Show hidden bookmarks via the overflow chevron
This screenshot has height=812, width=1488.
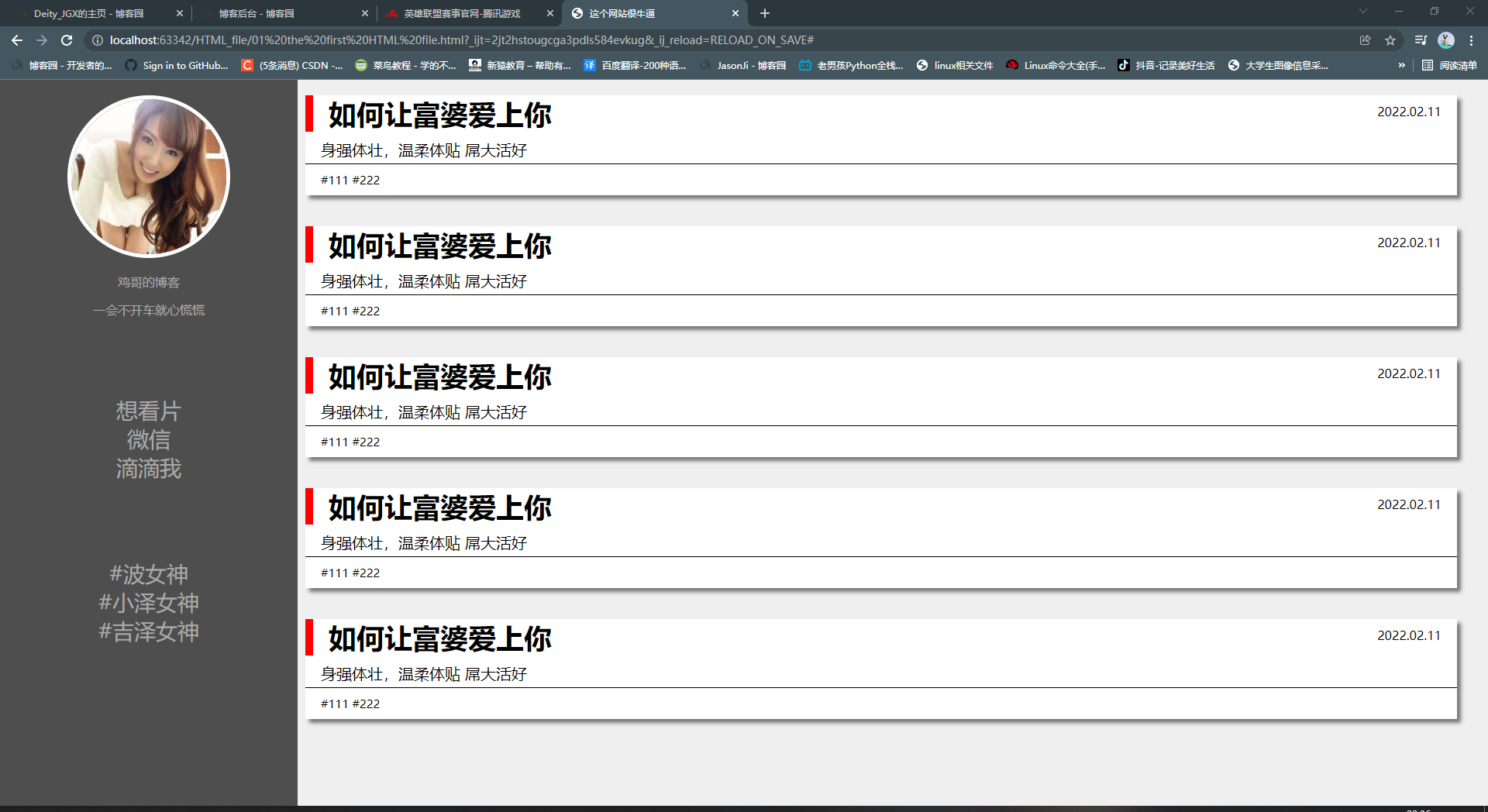1401,66
